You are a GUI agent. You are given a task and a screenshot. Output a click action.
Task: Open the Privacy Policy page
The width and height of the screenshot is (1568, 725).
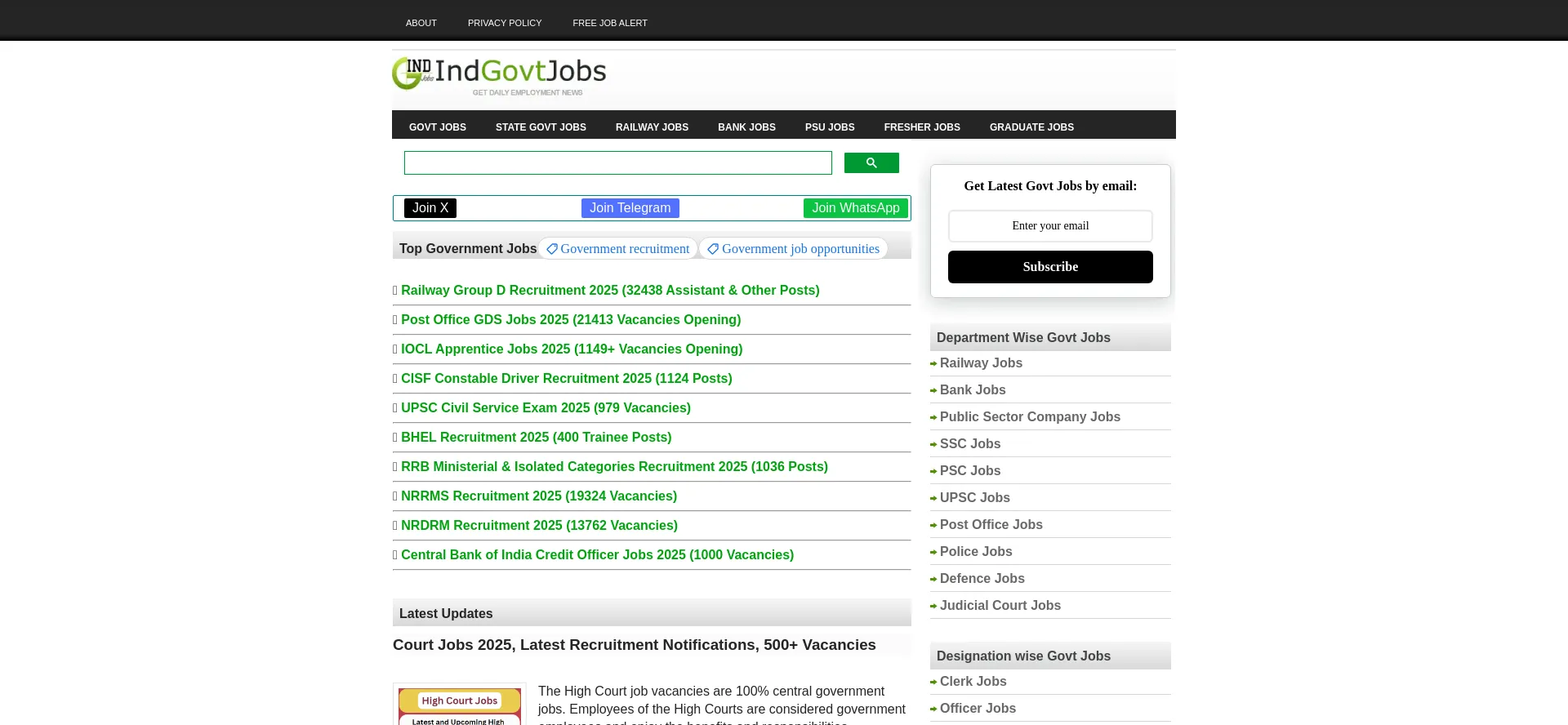[505, 23]
